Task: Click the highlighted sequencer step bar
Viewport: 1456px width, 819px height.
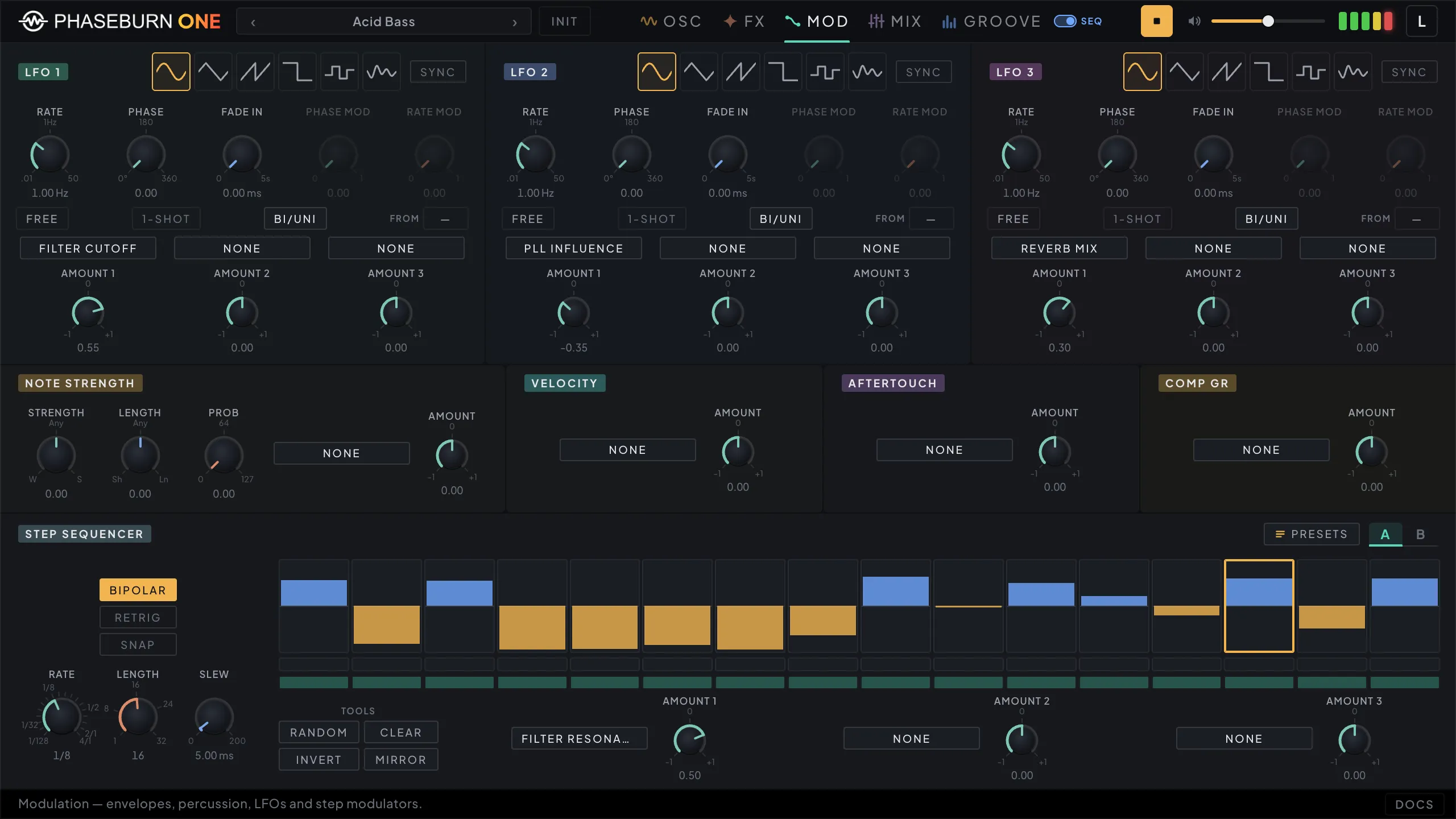Action: (1259, 606)
